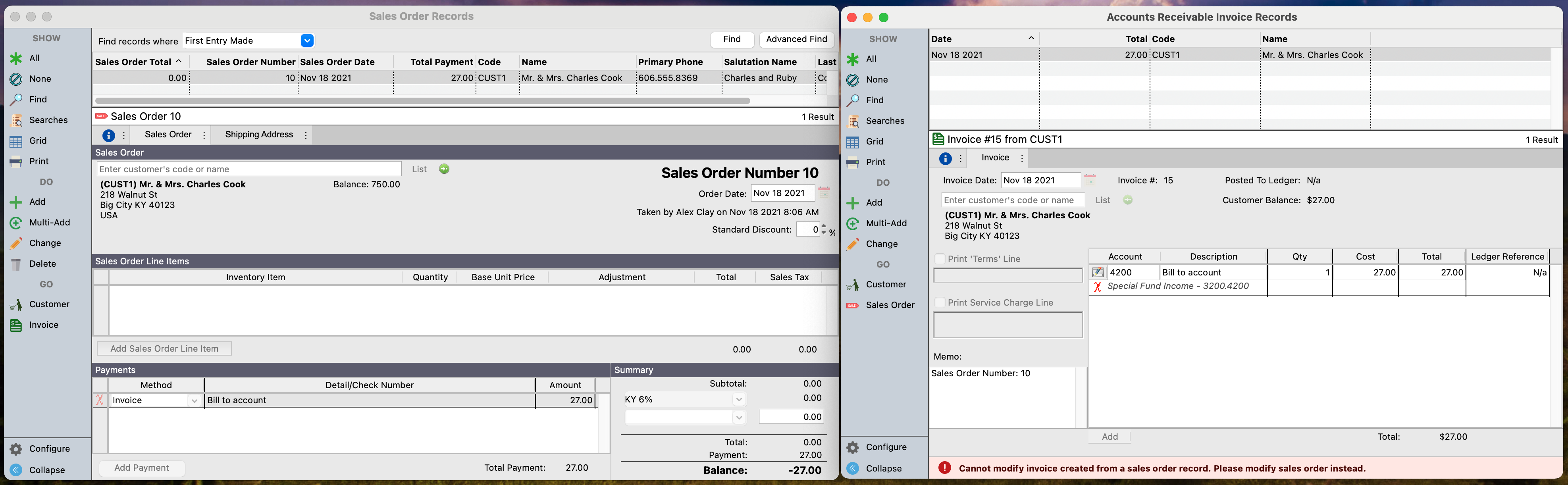
Task: Open the Invoice payment method dropdown
Action: [194, 401]
